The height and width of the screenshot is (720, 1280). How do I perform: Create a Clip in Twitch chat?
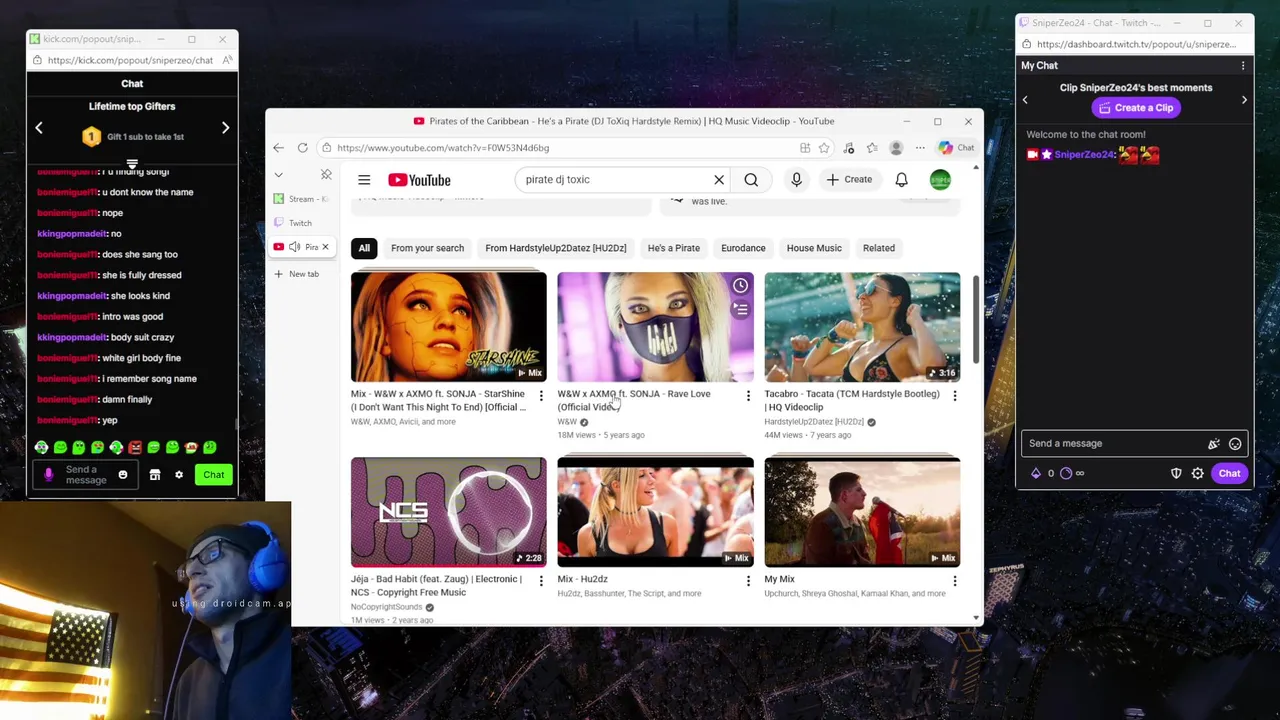[1136, 108]
